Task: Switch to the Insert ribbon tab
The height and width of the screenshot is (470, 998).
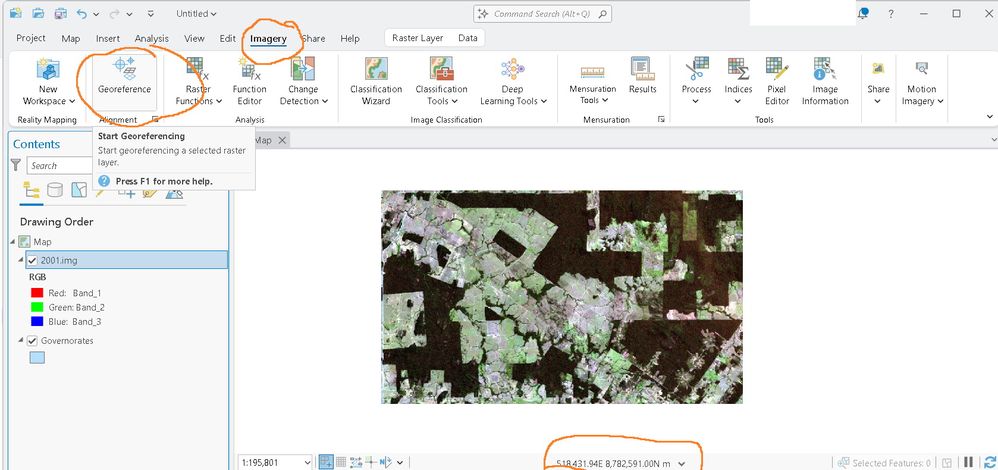Action: (108, 38)
